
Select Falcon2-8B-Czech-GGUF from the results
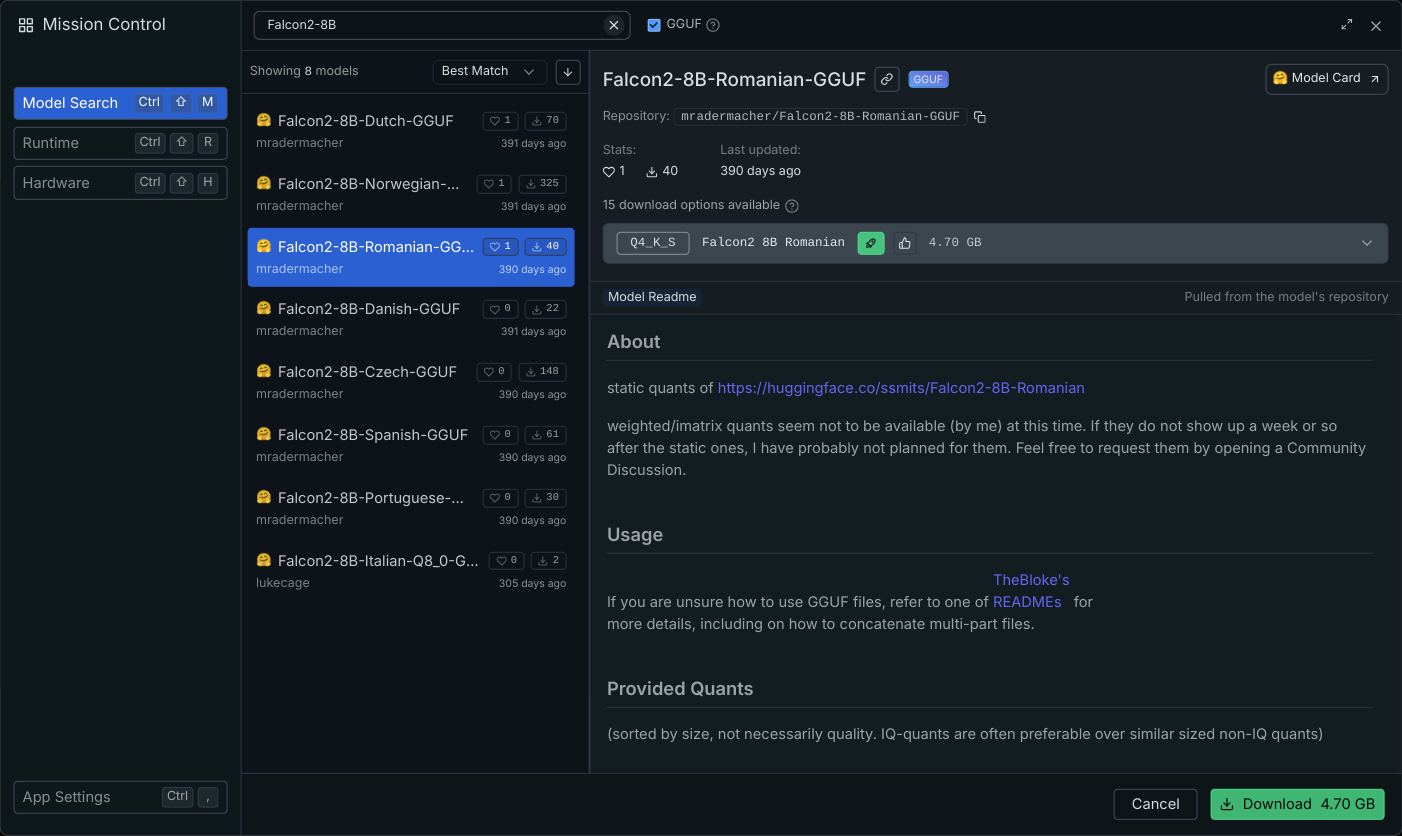click(x=410, y=381)
